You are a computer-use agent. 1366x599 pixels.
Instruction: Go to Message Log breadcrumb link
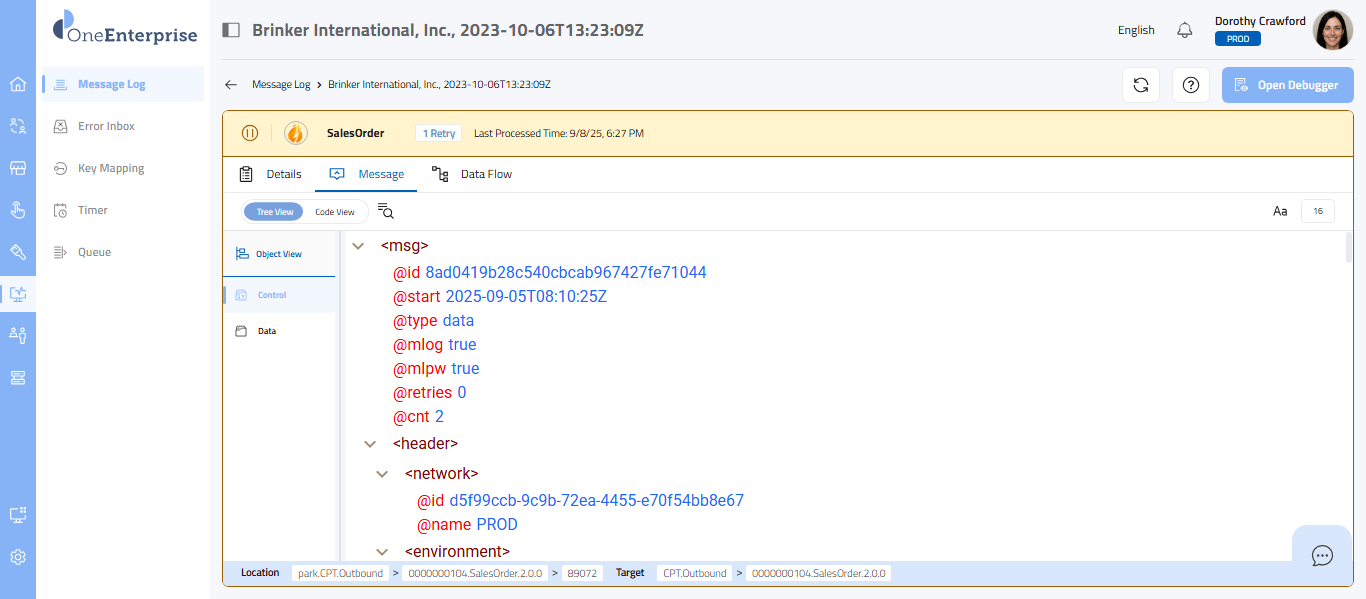pyautogui.click(x=281, y=85)
